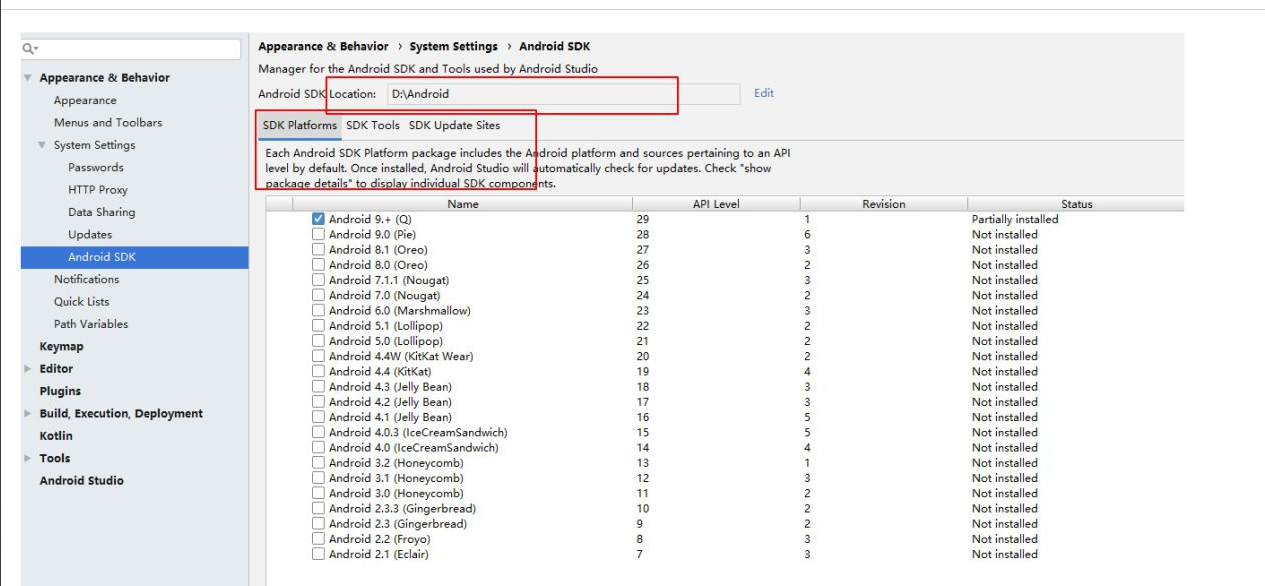Click the Status column header
Viewport: 1265px width, 586px height.
[1076, 204]
